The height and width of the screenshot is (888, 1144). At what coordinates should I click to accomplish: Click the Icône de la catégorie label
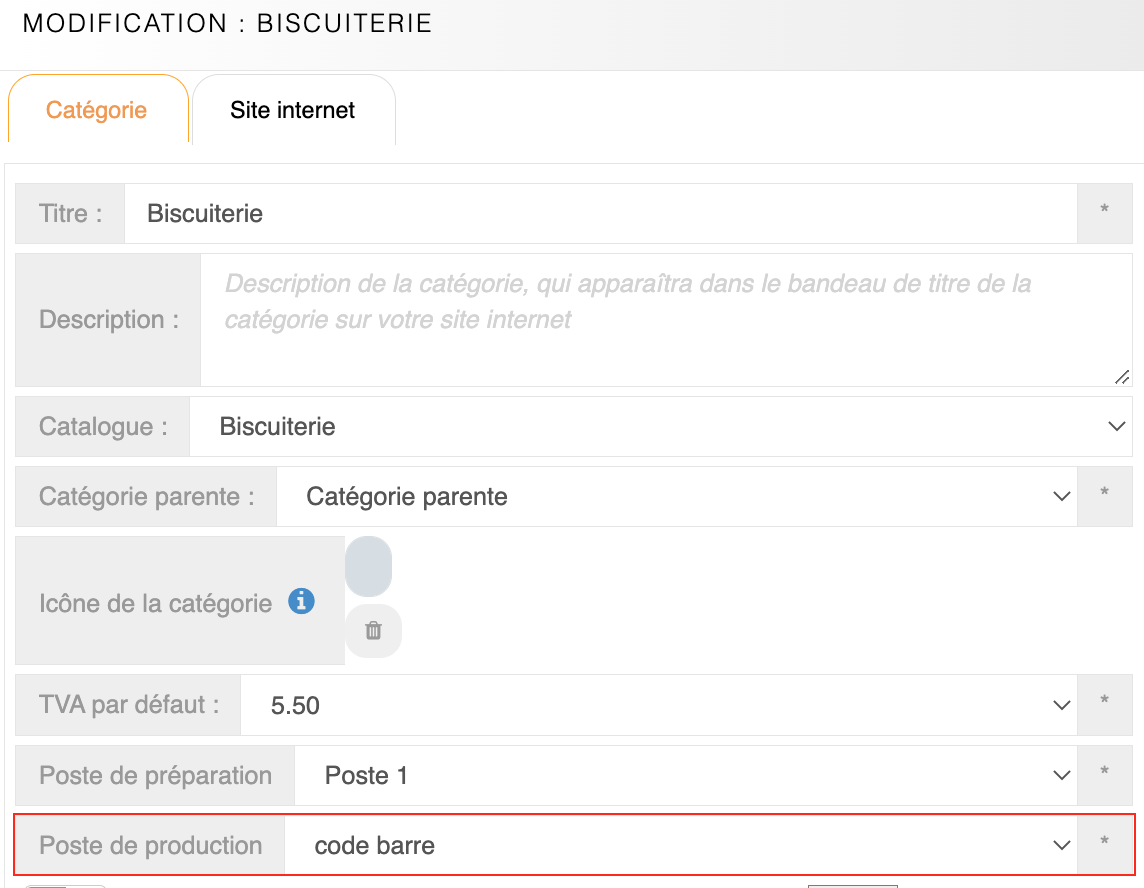click(155, 603)
